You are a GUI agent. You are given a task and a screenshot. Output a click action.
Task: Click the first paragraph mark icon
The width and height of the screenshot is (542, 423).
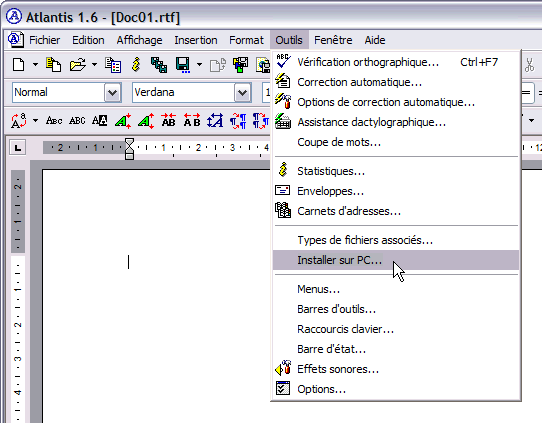(x=238, y=121)
